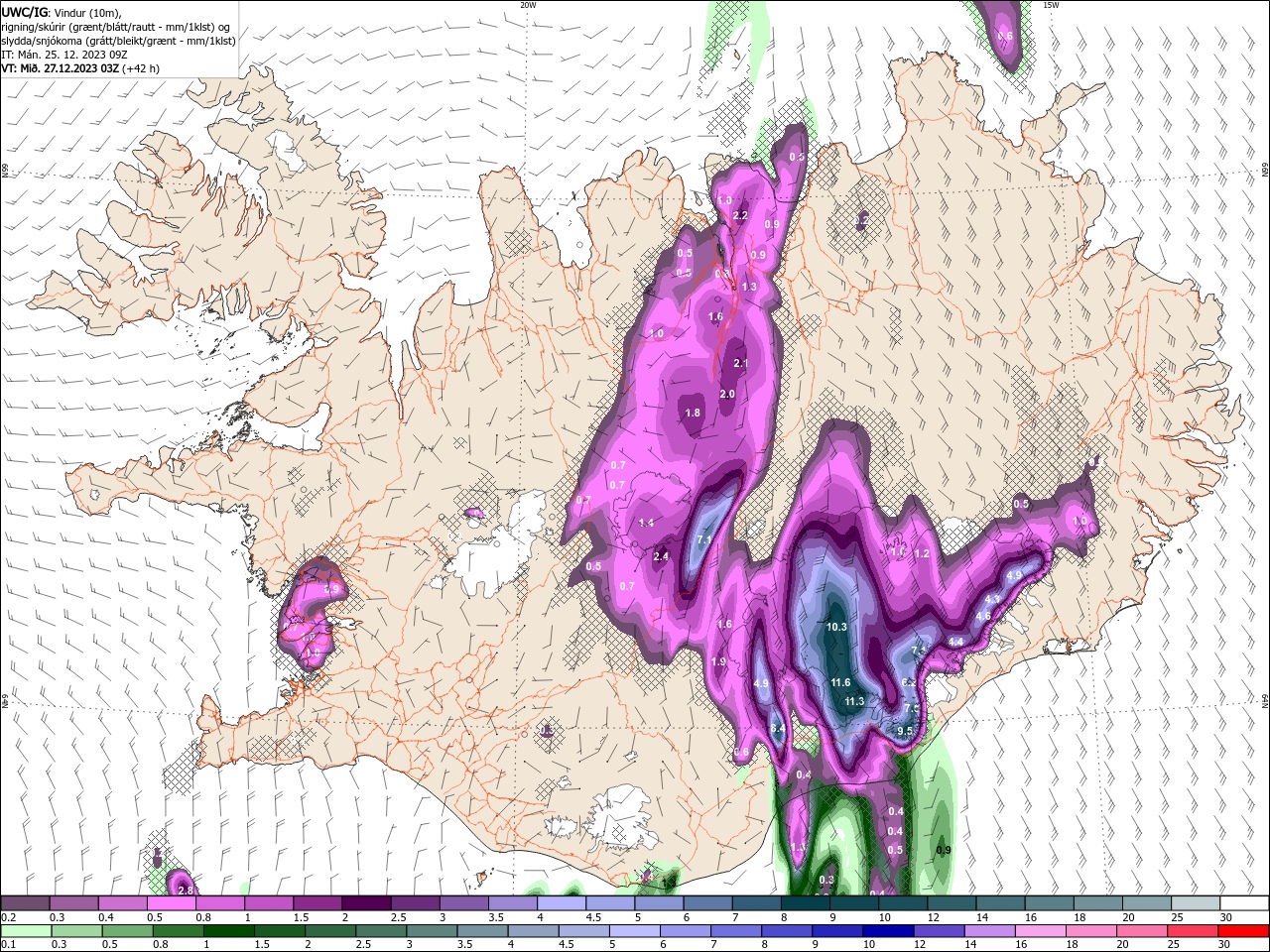This screenshot has width=1270, height=952.
Task: Click the pale grey 25 swatch in top legend
Action: [1195, 903]
